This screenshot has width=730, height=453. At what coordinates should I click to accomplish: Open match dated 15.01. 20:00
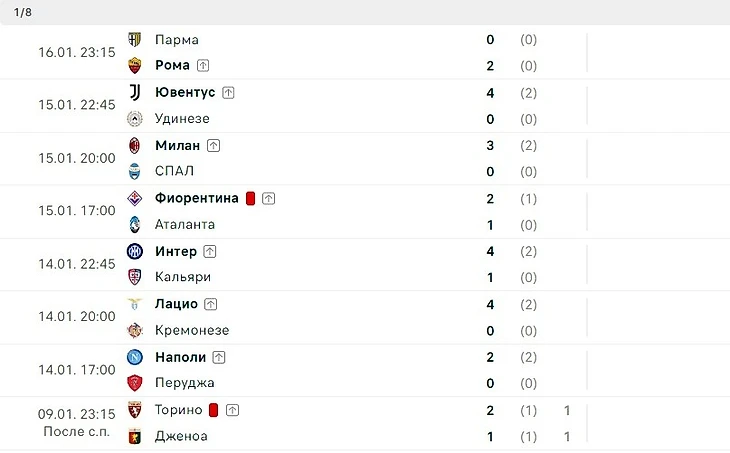click(365, 159)
